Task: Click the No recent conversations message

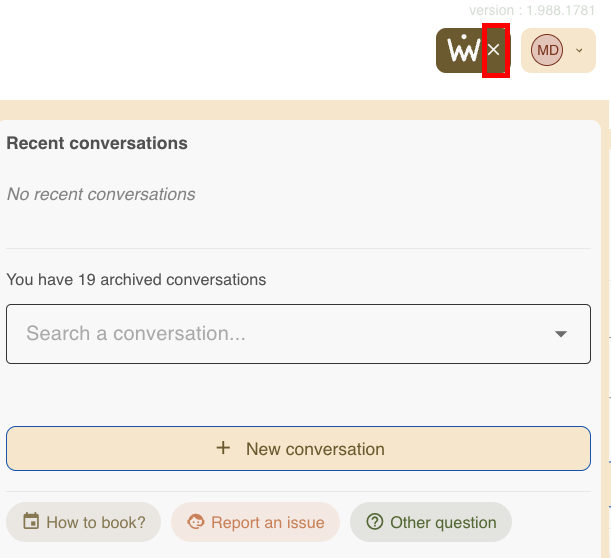Action: pyautogui.click(x=101, y=194)
